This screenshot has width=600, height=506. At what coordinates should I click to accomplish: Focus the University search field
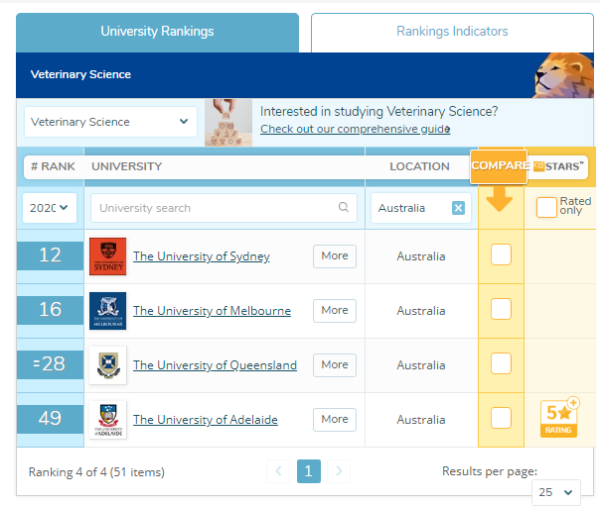224,208
